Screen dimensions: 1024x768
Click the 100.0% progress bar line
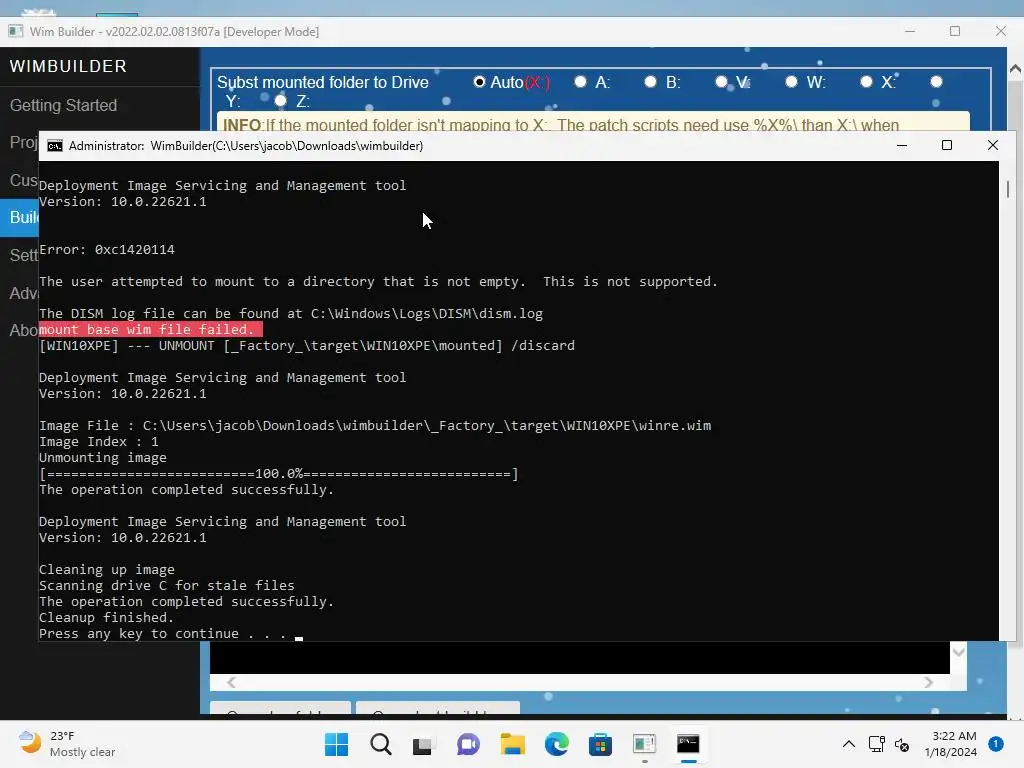[x=279, y=473]
